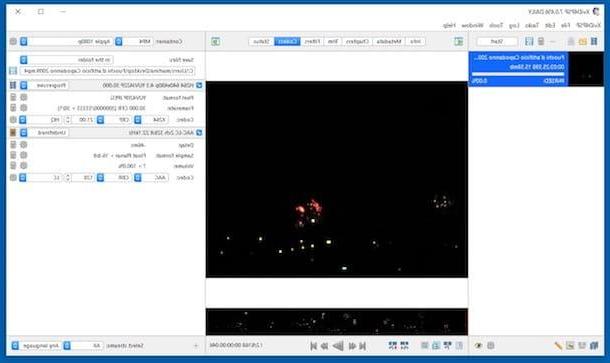Open the Undefined language dropdown
610x363 pixels.
click(x=44, y=133)
